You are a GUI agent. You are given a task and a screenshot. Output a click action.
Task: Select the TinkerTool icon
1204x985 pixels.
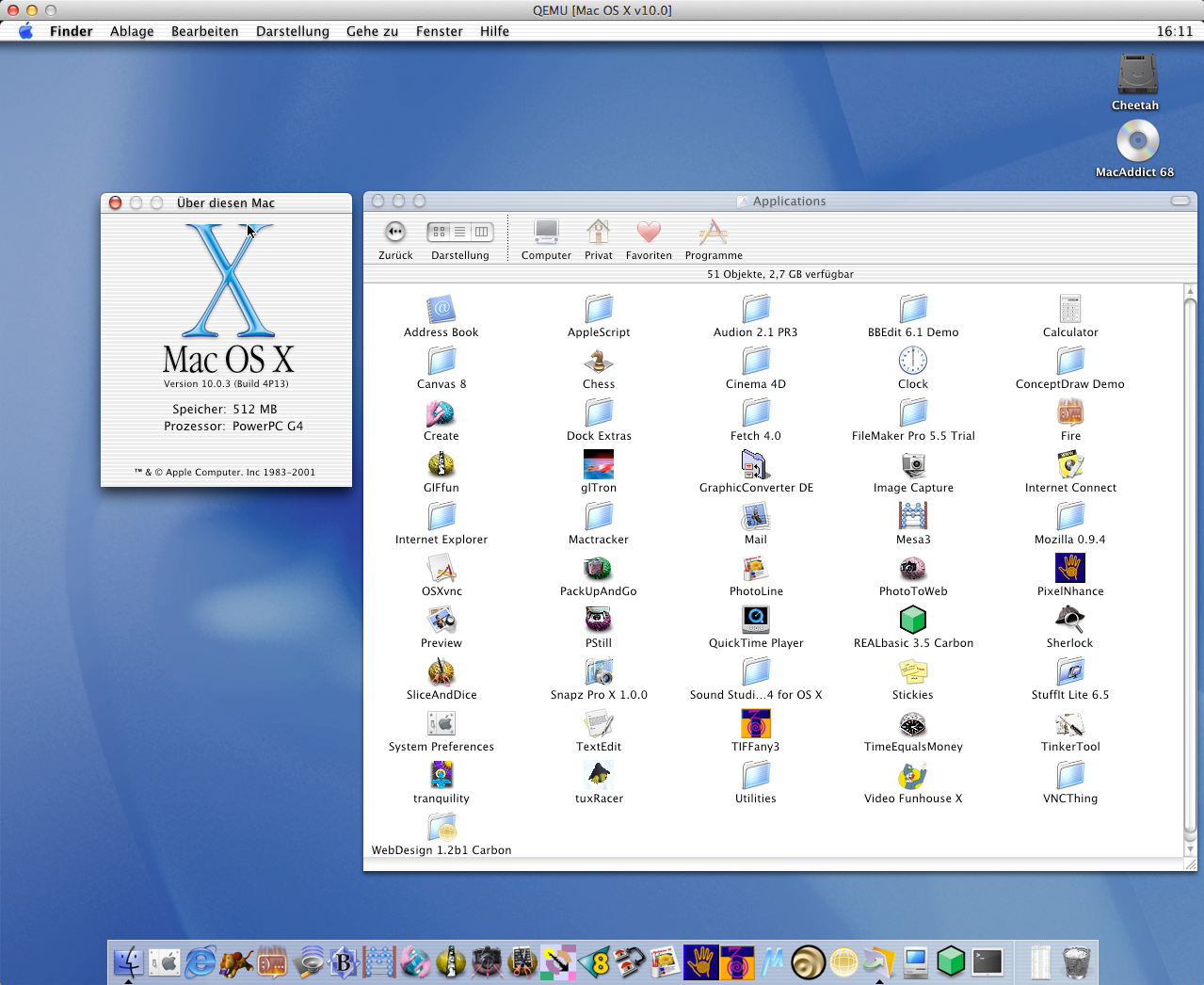pyautogui.click(x=1070, y=723)
